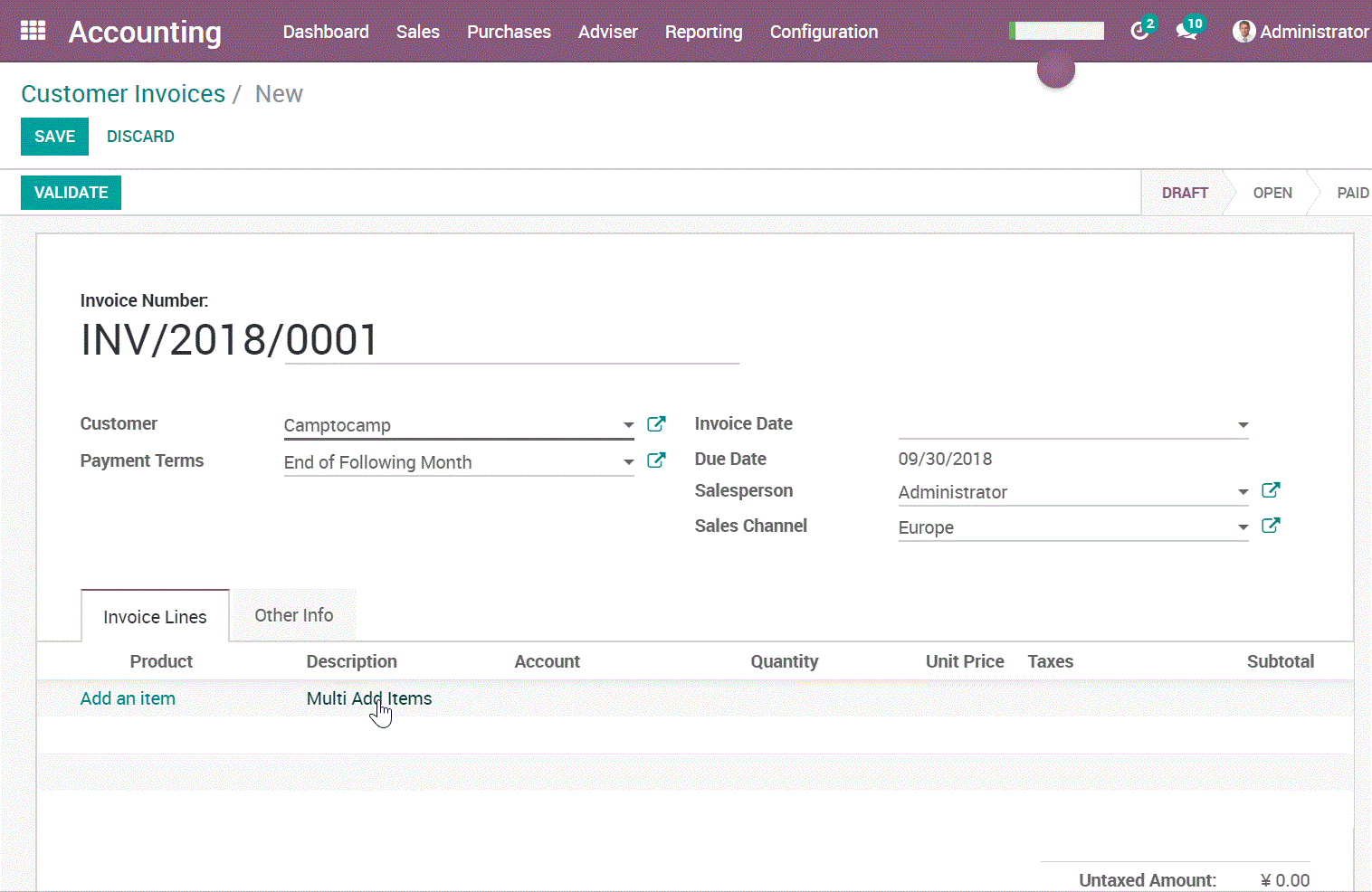Open Payment Terms external link icon
1372x892 pixels.
[656, 460]
